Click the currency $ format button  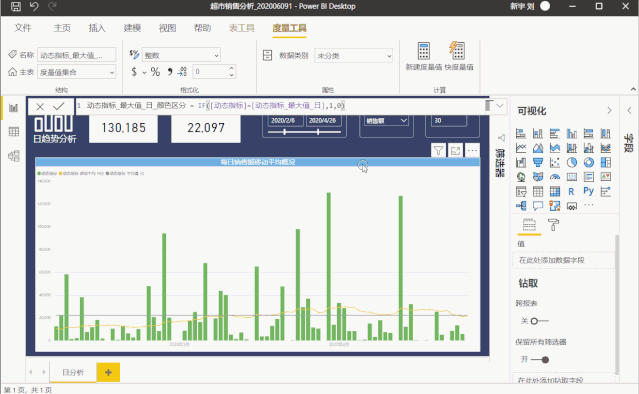(x=134, y=72)
